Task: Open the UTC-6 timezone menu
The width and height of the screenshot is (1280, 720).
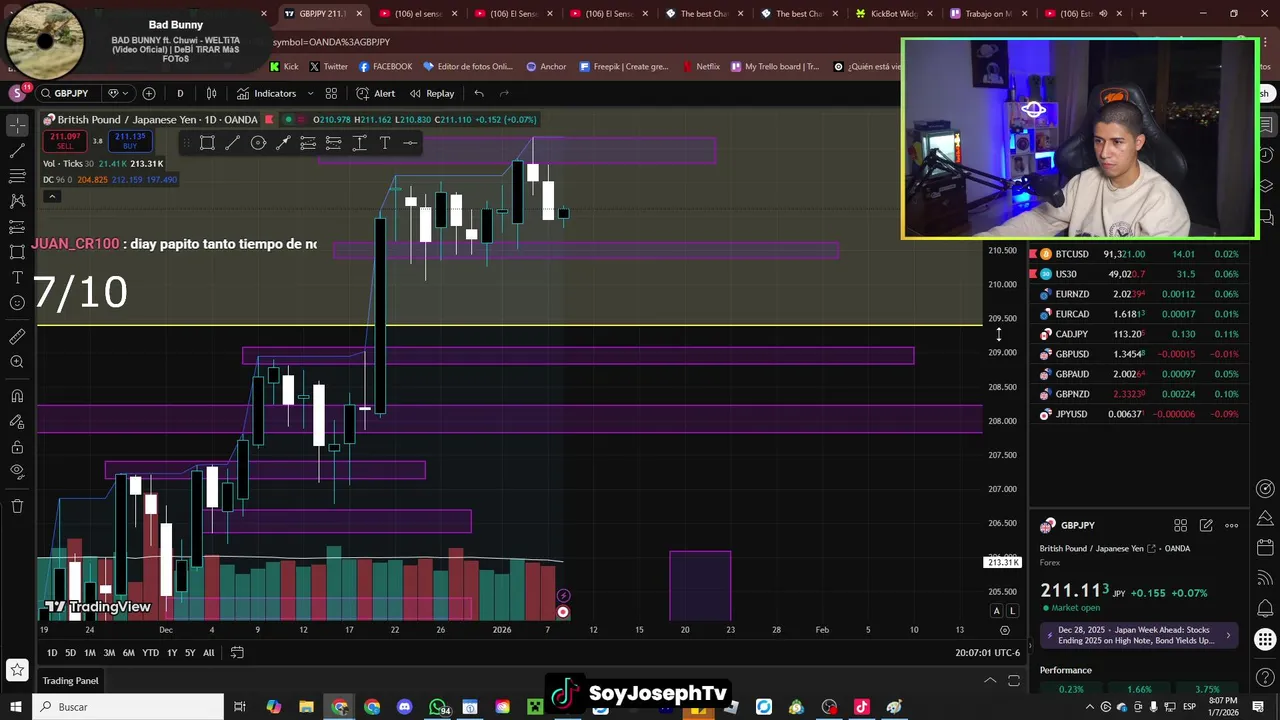Action: 987,653
